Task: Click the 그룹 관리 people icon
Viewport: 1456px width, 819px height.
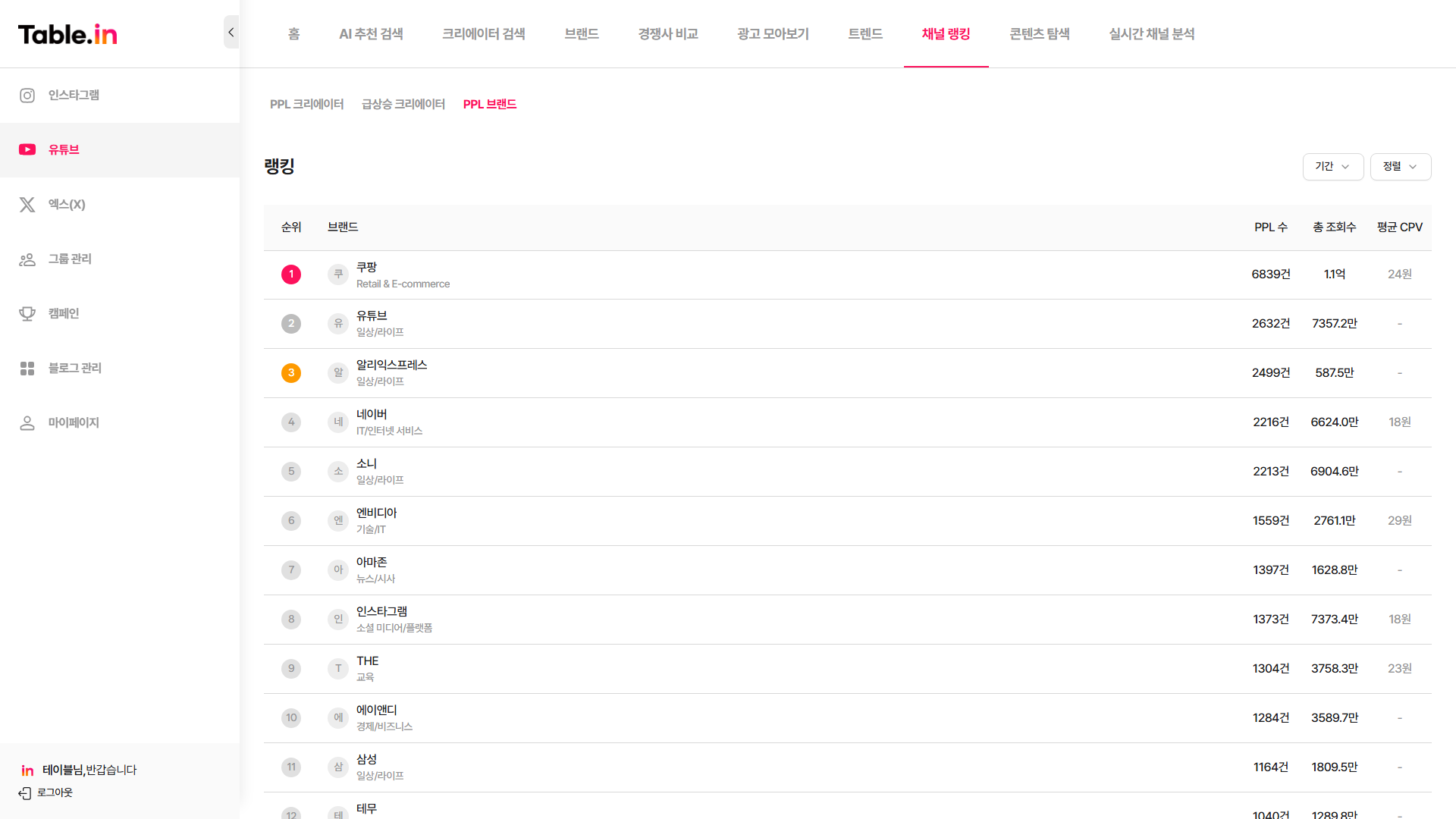Action: pos(27,259)
